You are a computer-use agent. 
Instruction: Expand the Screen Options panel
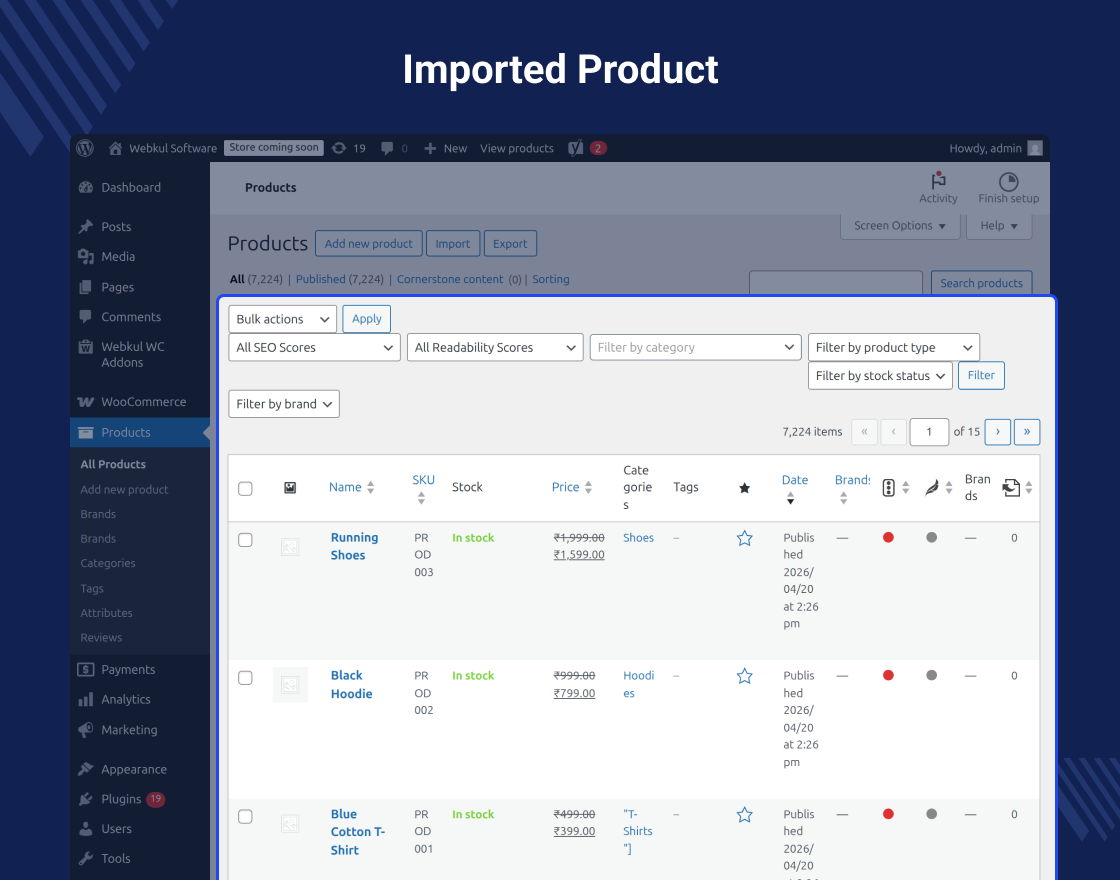click(899, 226)
